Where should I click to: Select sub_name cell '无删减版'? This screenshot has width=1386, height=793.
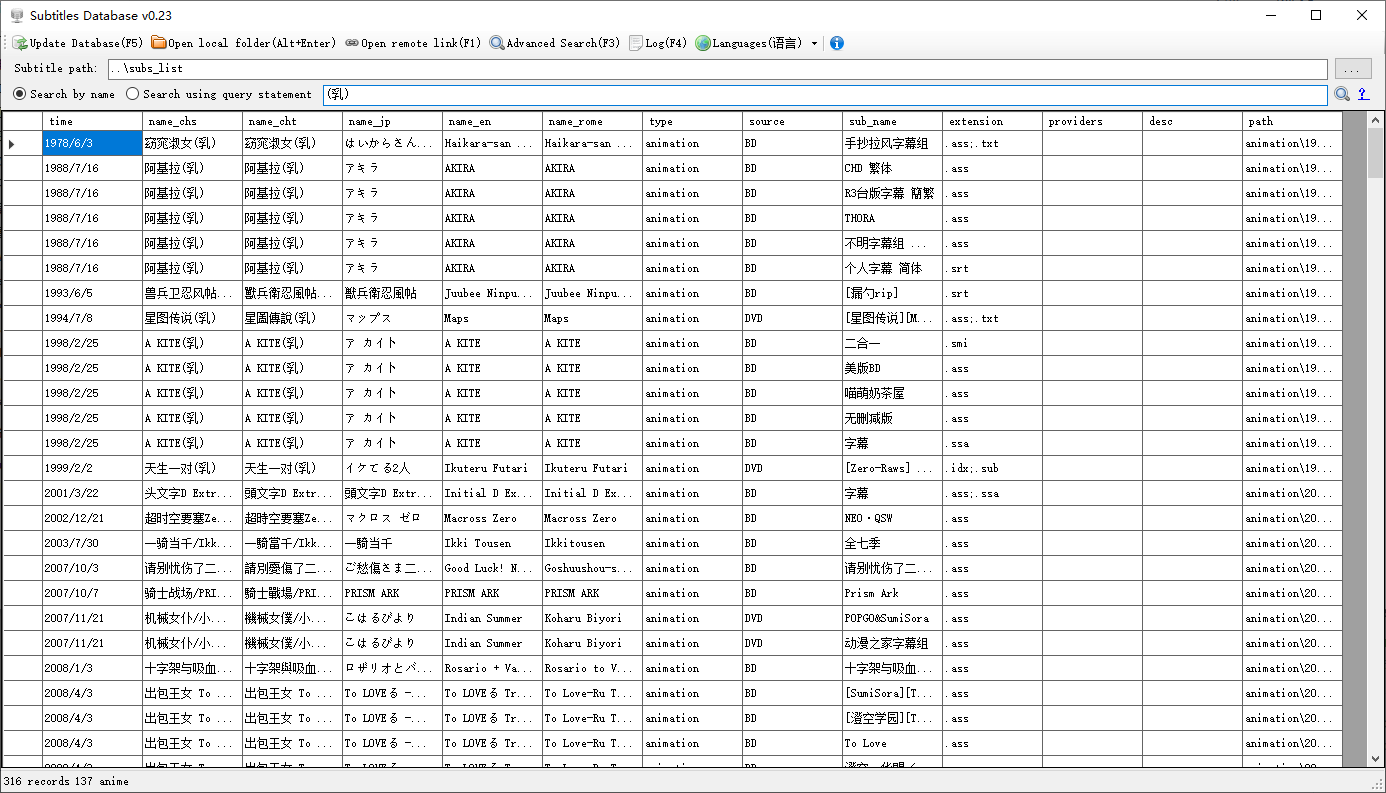[x=892, y=418]
